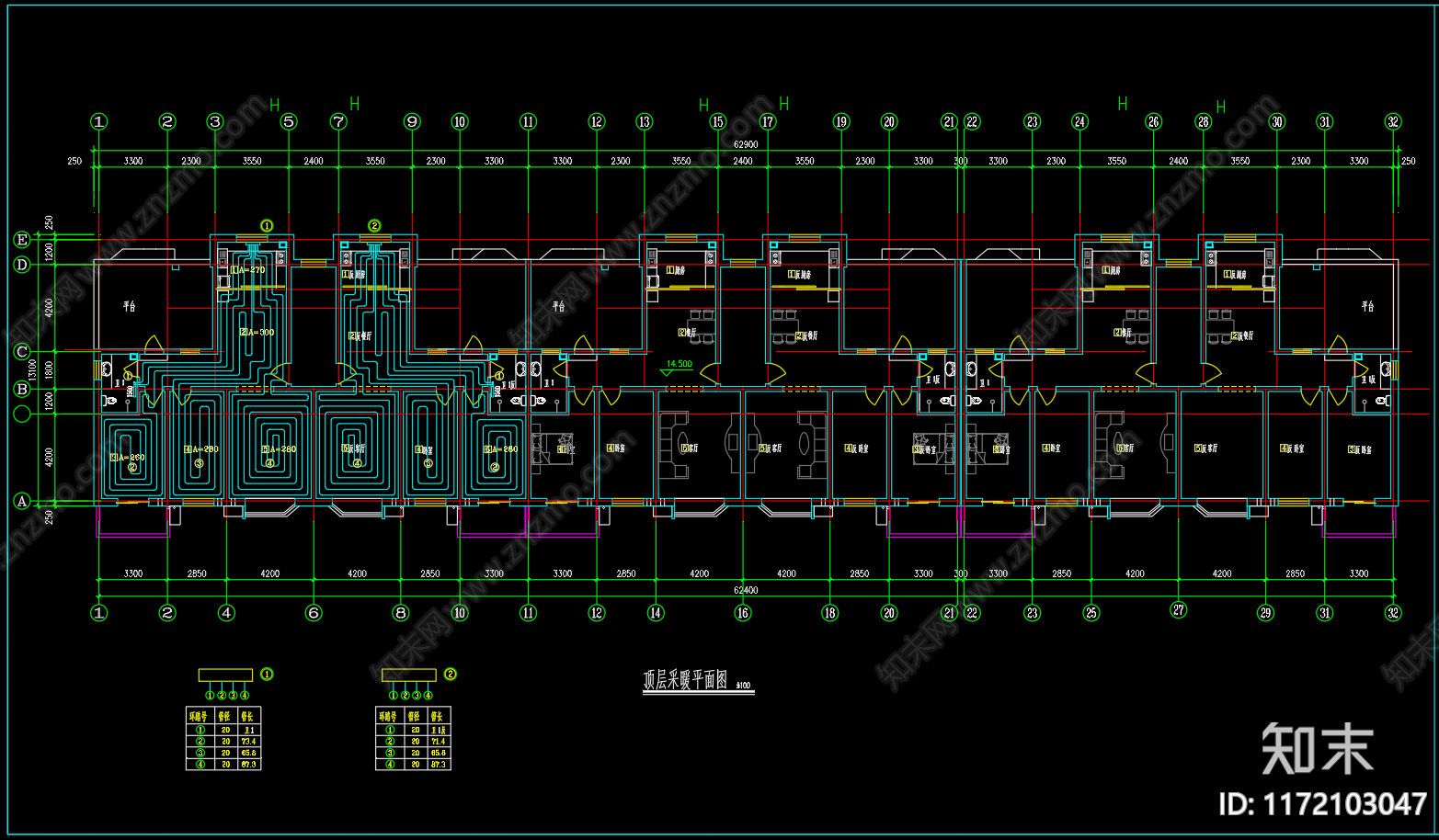This screenshot has height=840, width=1439.
Task: Click the ID: 1172103047 text
Action: tap(1322, 805)
